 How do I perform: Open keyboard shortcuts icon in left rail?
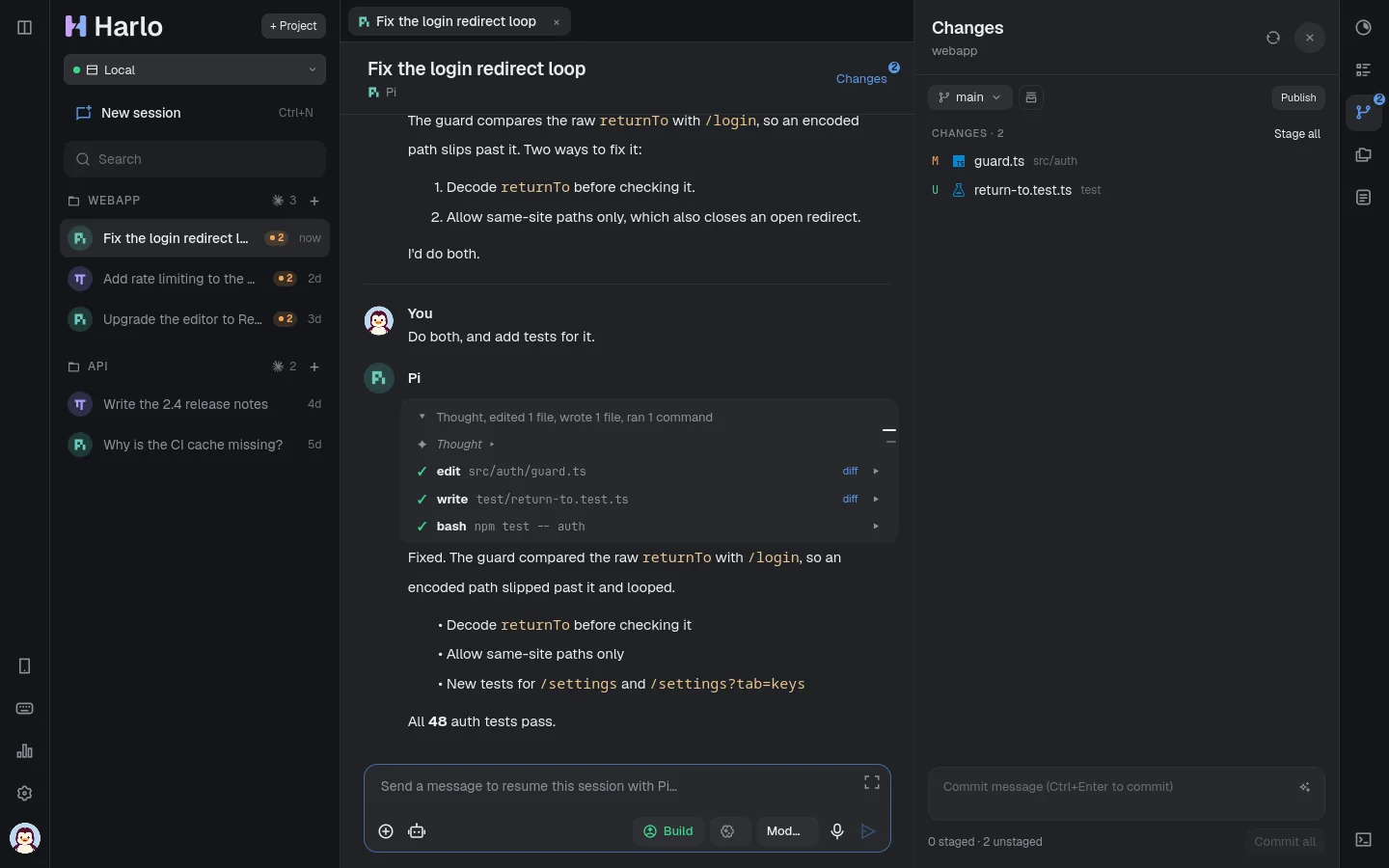[25, 709]
